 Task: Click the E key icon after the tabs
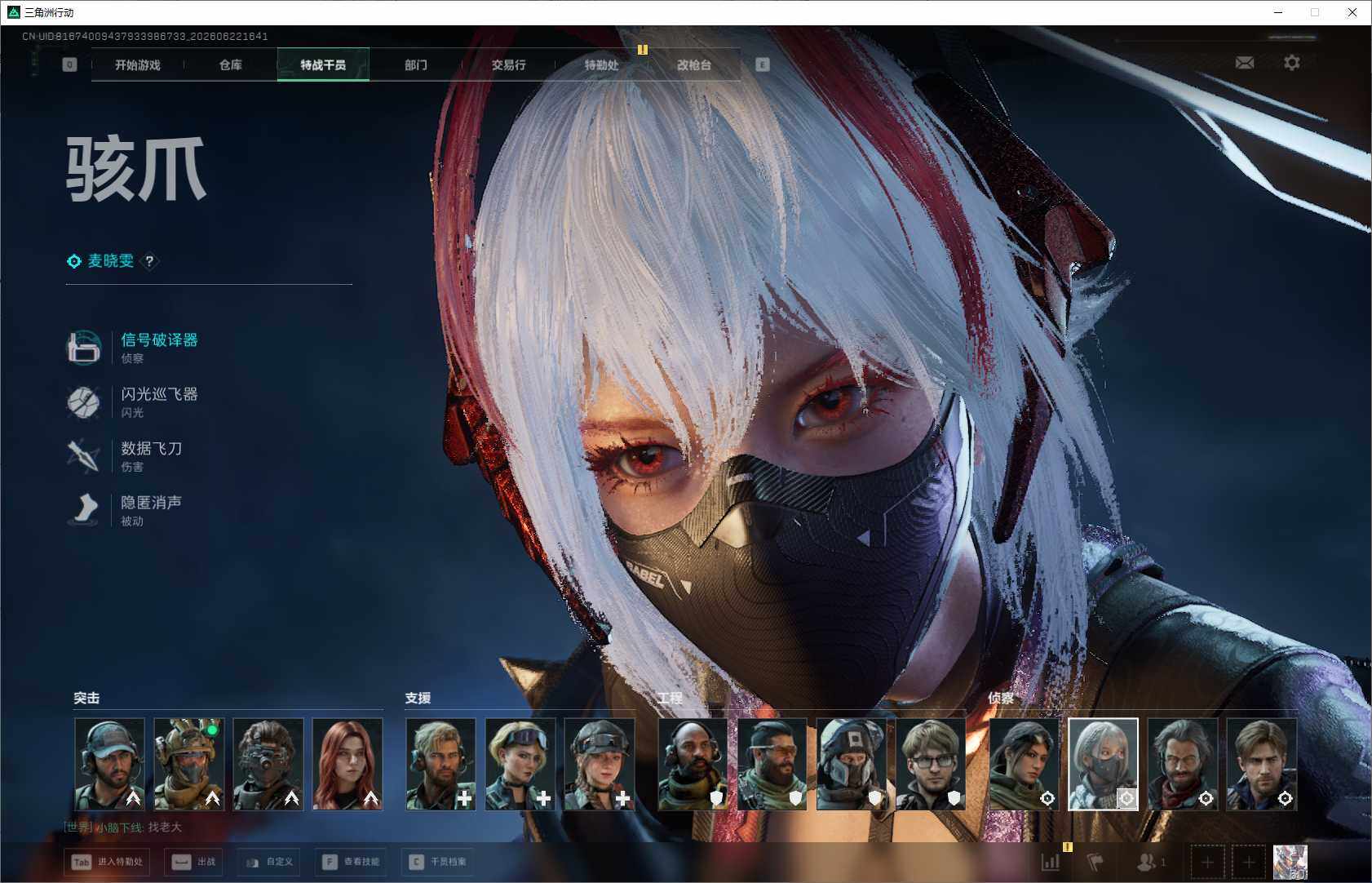coord(762,64)
